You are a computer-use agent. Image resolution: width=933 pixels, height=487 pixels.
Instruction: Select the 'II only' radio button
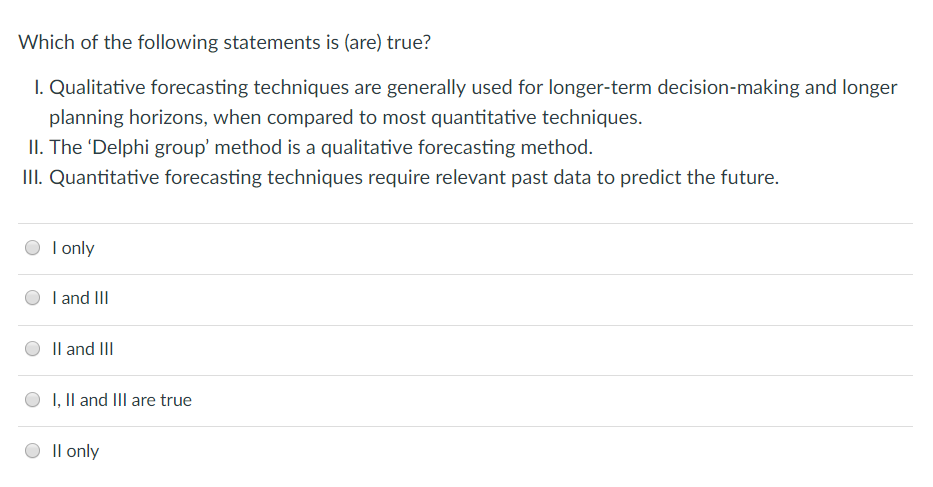pos(33,451)
